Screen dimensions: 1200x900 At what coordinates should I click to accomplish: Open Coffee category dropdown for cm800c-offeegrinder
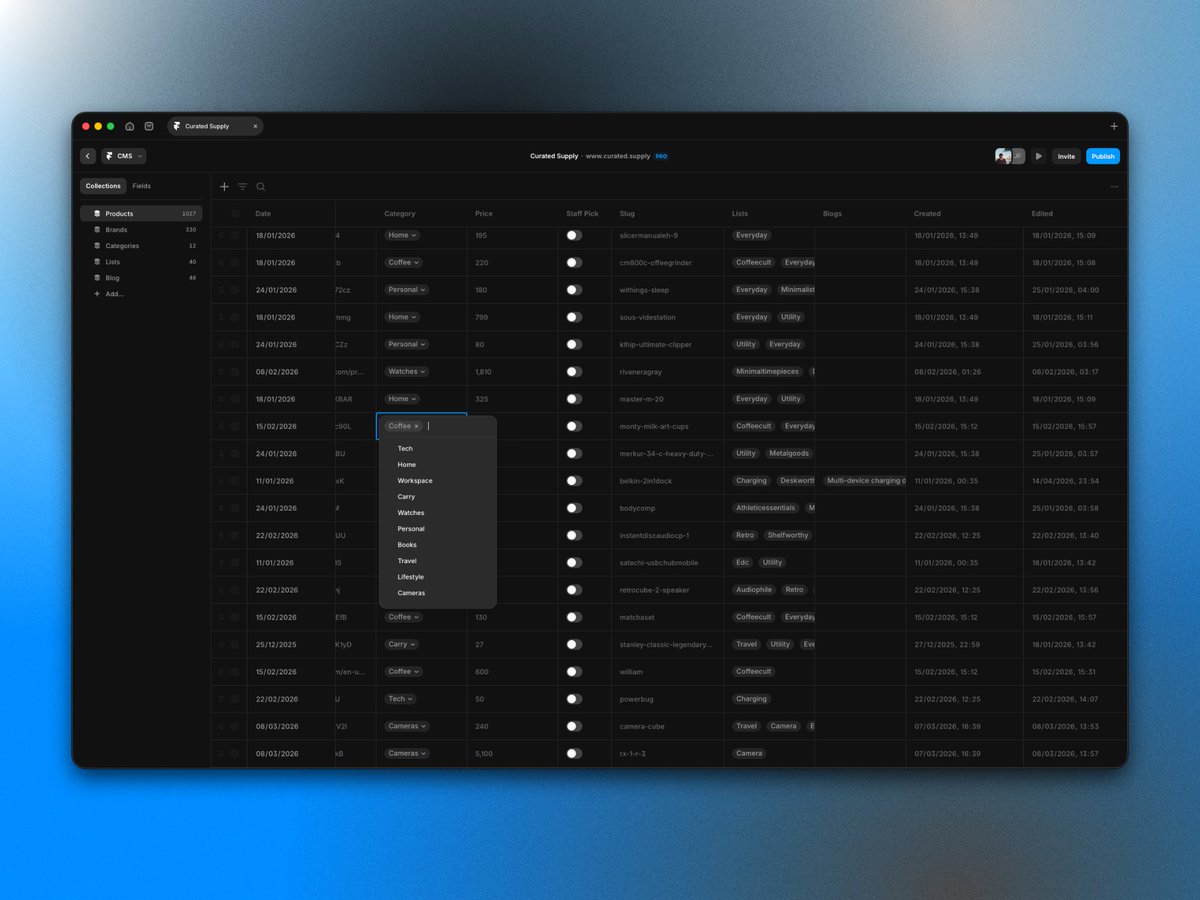click(404, 263)
